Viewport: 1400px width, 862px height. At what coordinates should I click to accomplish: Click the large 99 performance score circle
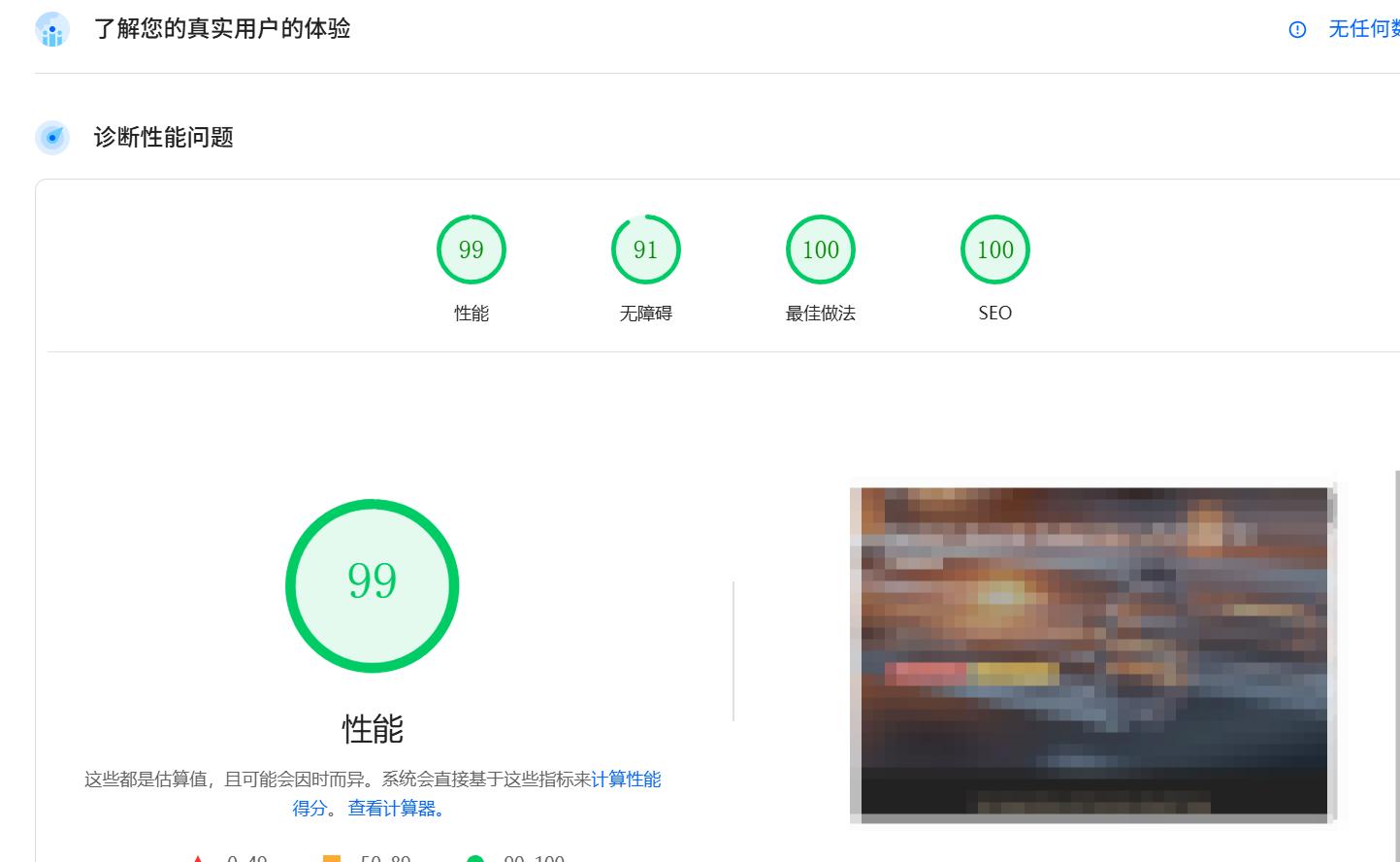(x=373, y=585)
